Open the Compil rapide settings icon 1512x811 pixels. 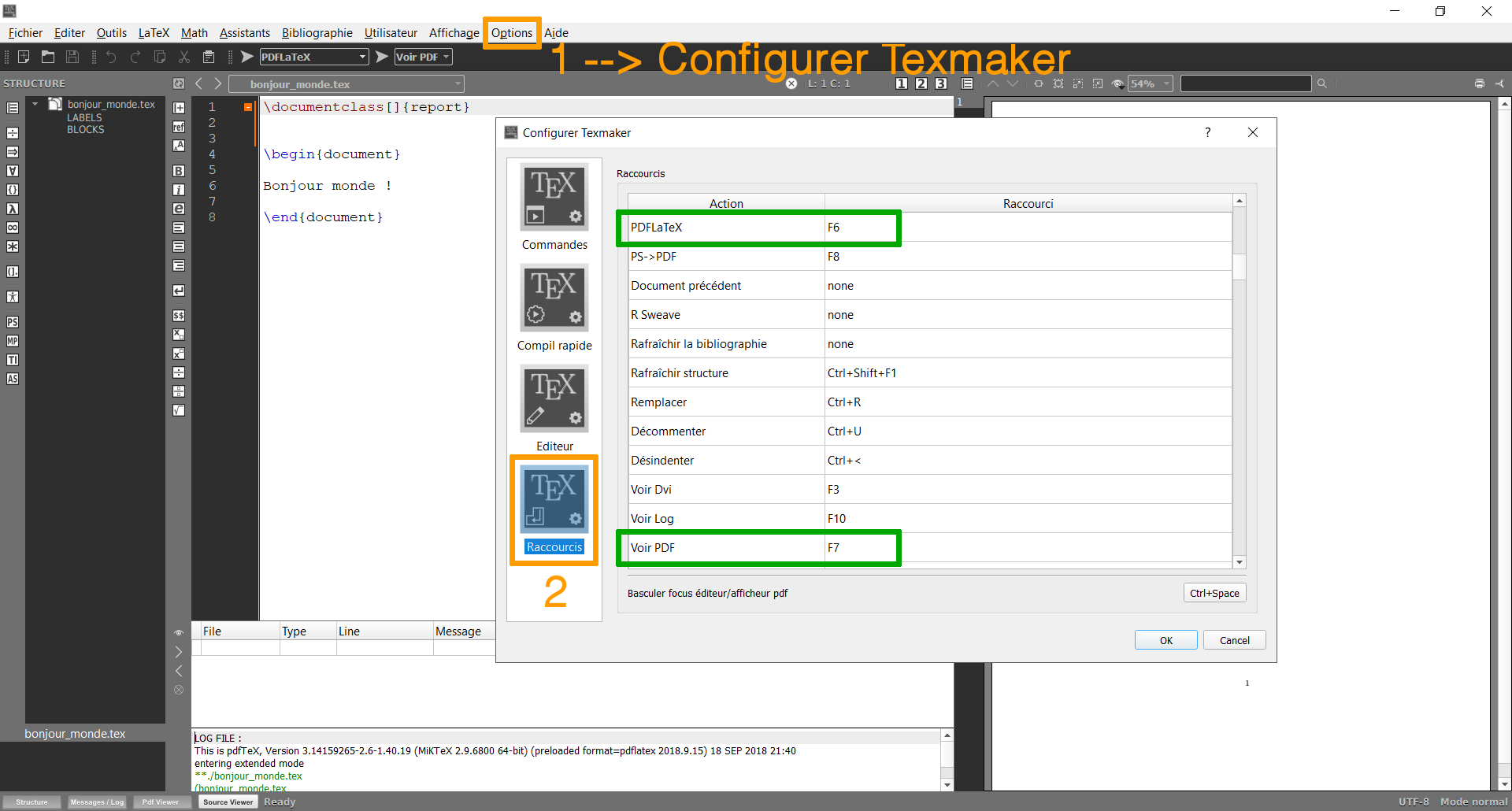pyautogui.click(x=554, y=298)
